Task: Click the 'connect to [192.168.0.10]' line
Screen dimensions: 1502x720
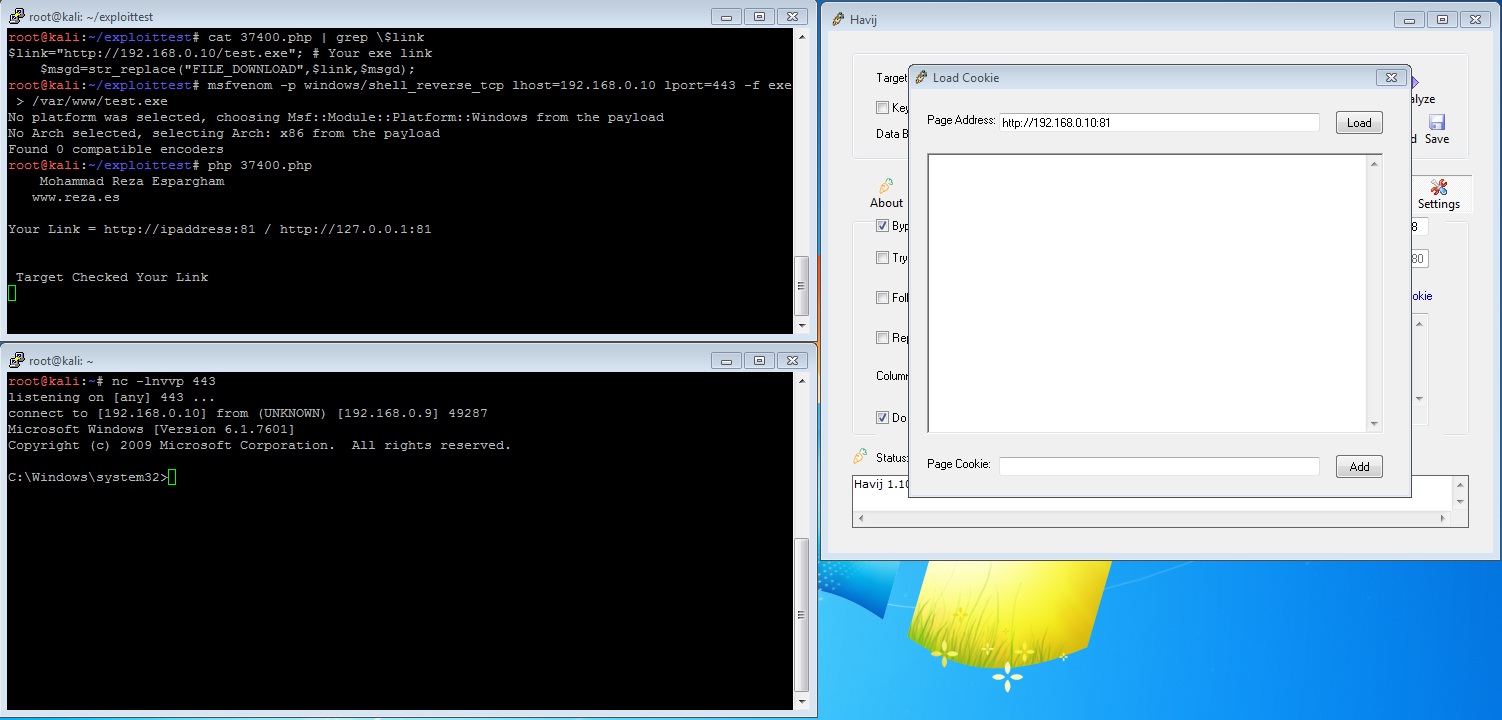Action: 248,413
